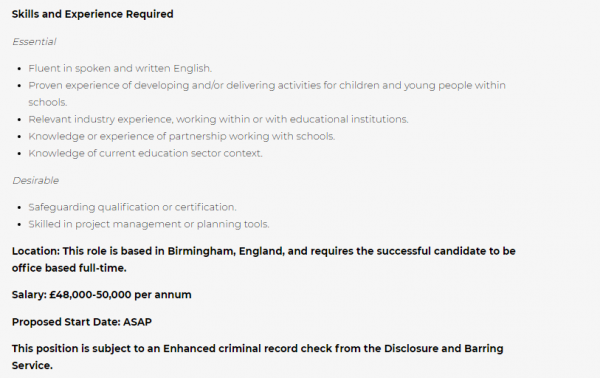The width and height of the screenshot is (600, 378).
Task: Click the Proposed Start Date ASAP line
Action: [x=82, y=322]
